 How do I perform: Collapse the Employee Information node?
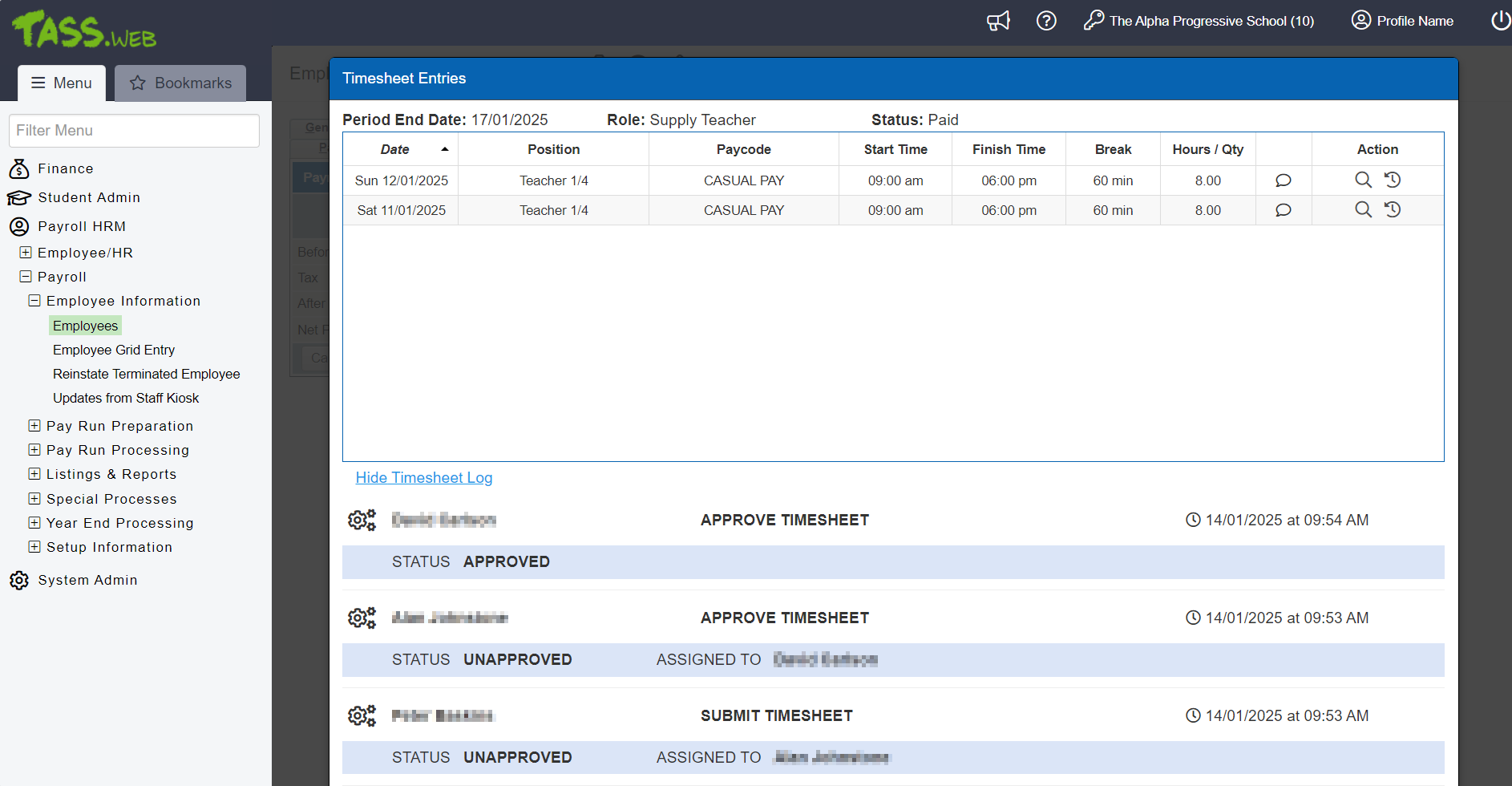34,301
